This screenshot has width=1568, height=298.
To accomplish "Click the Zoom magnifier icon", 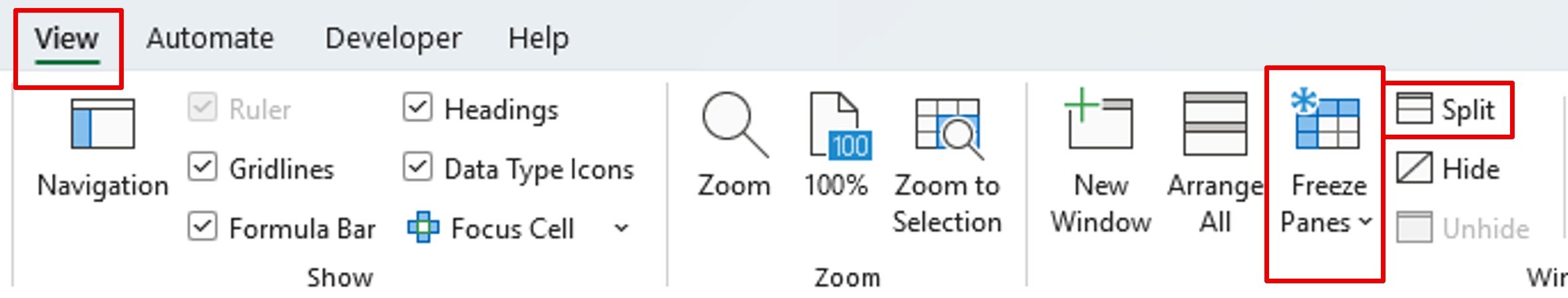I will pos(734,124).
